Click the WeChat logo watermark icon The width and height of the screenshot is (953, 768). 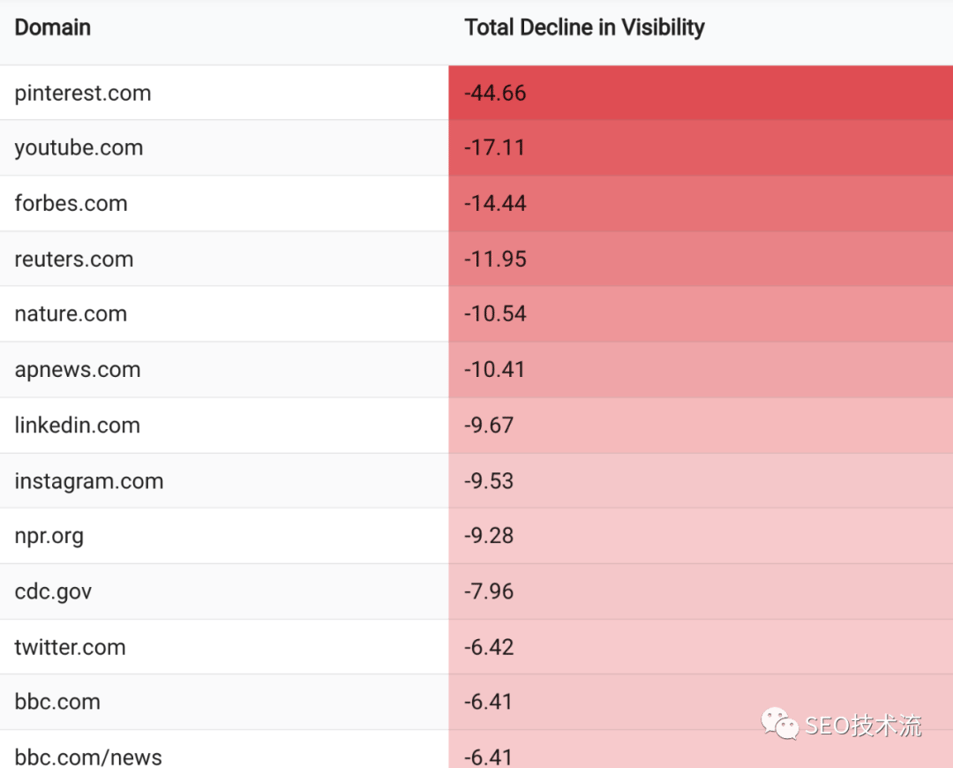pyautogui.click(x=780, y=723)
